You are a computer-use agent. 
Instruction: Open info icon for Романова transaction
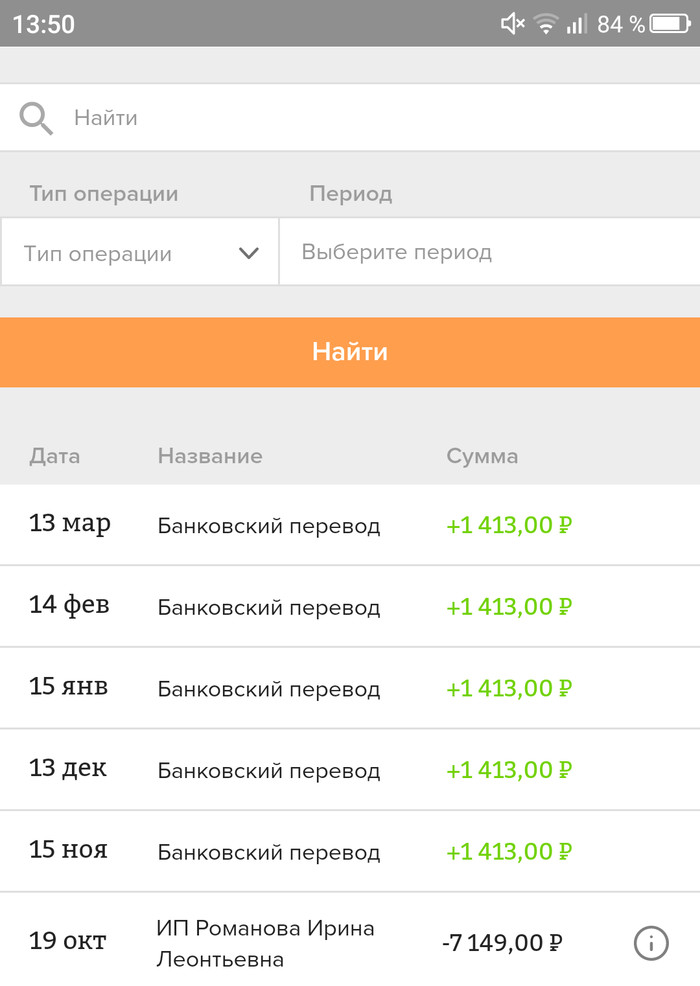pos(651,943)
